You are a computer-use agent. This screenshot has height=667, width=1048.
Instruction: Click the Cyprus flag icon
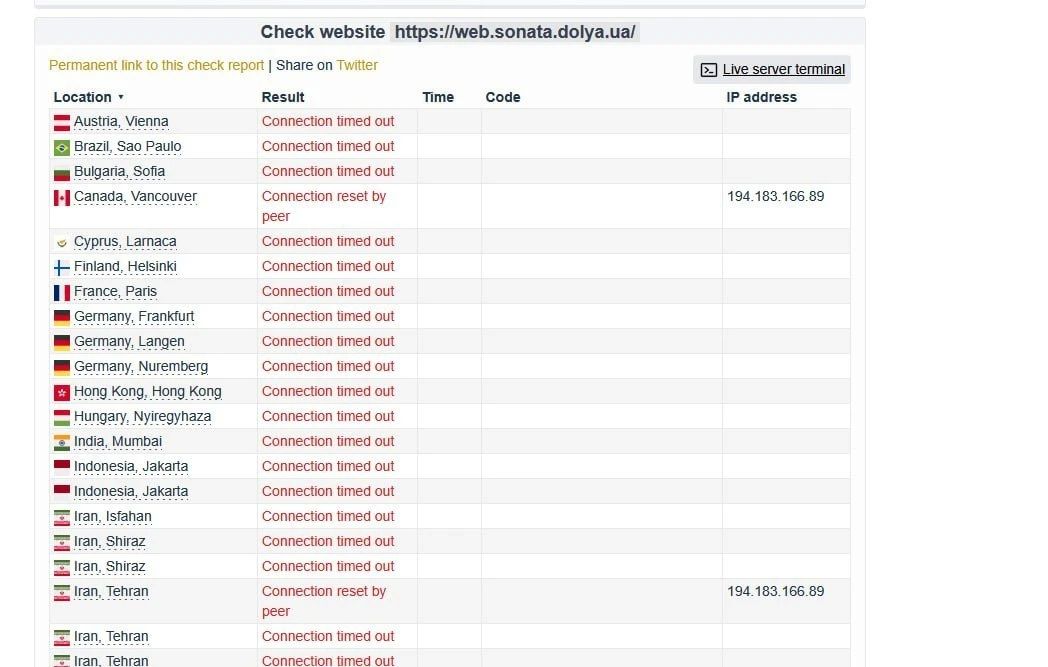(61, 243)
